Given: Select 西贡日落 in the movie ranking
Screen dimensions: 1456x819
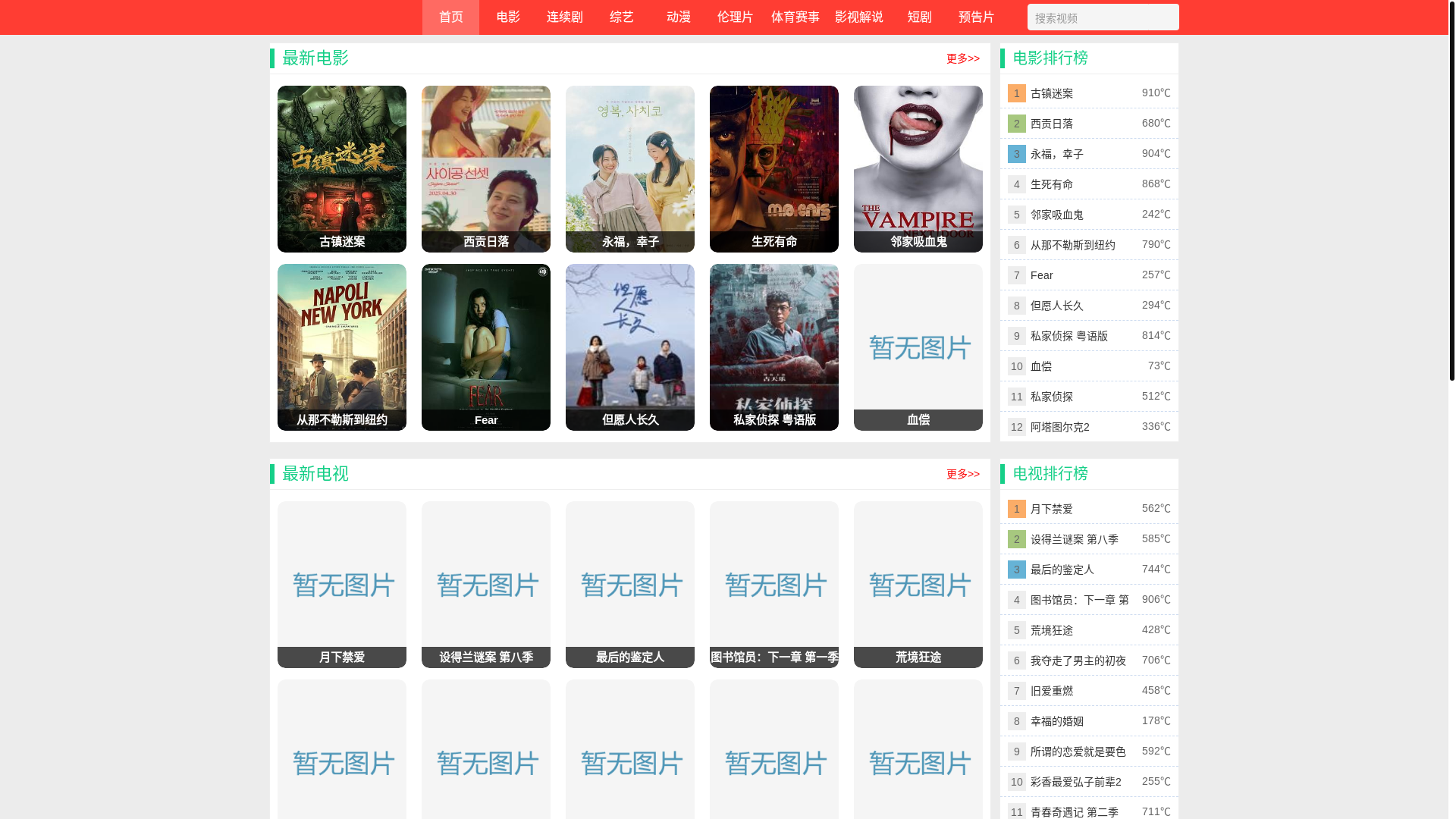Looking at the screenshot, I should coord(1051,124).
